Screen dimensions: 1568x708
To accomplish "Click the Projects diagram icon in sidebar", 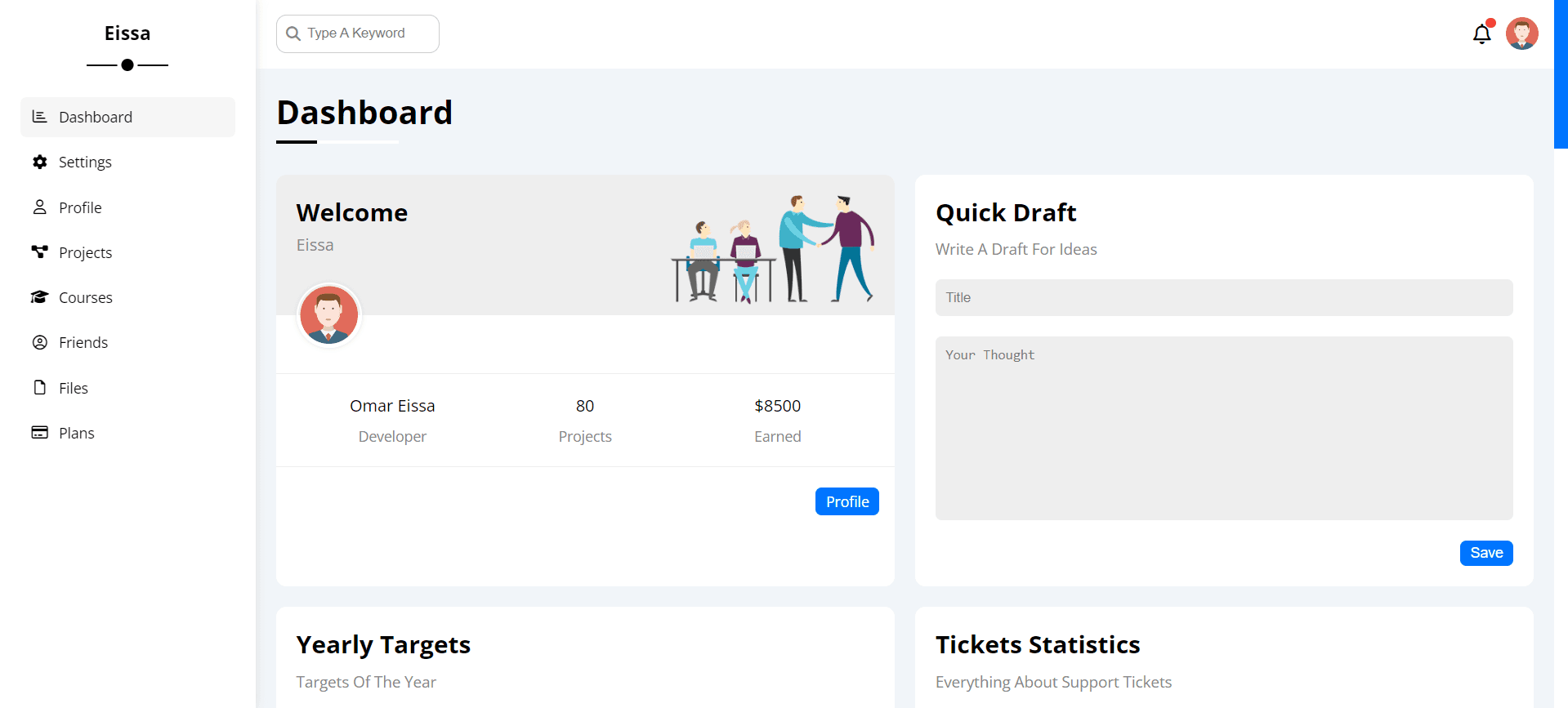I will 39,252.
